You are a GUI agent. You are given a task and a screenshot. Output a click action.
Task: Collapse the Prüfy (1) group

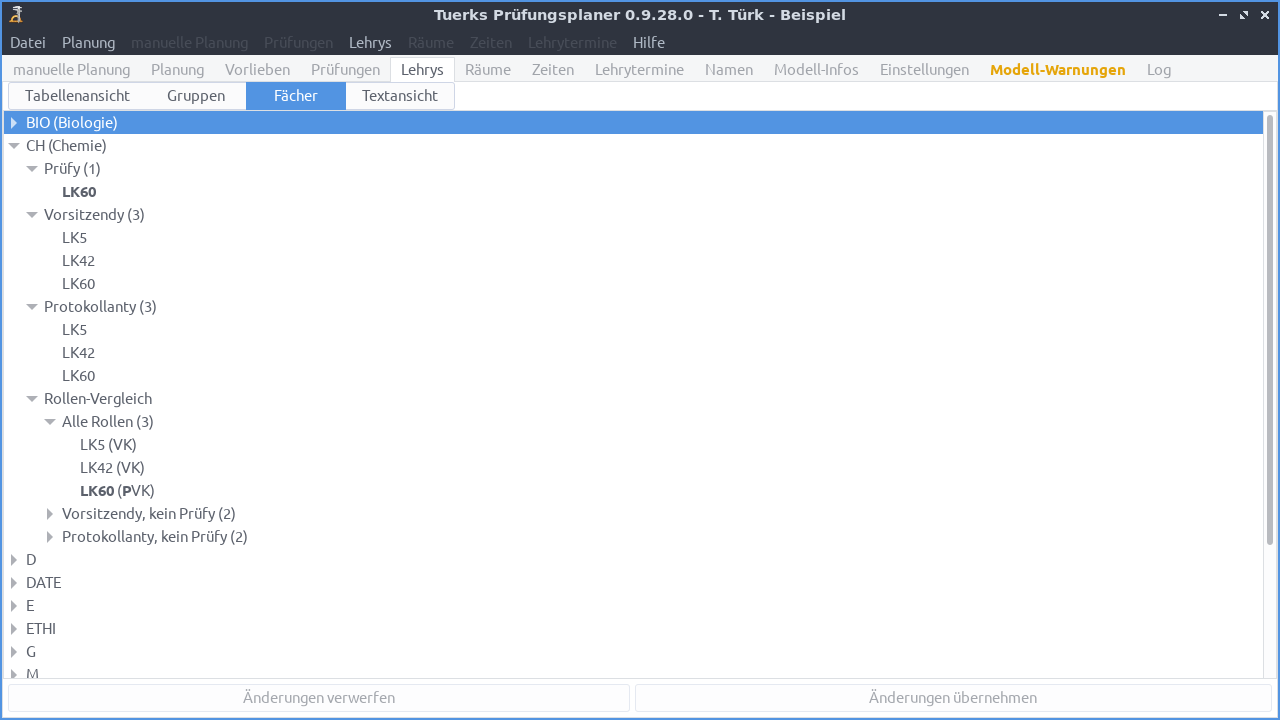[x=31, y=168]
